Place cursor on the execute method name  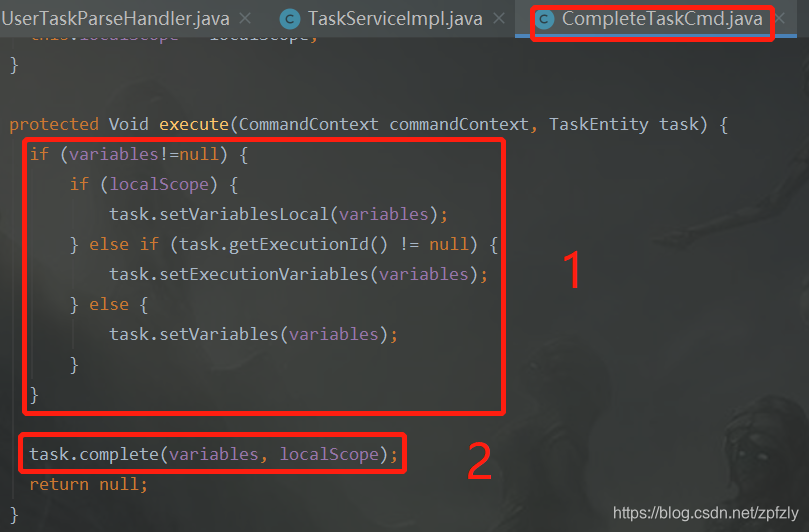194,124
